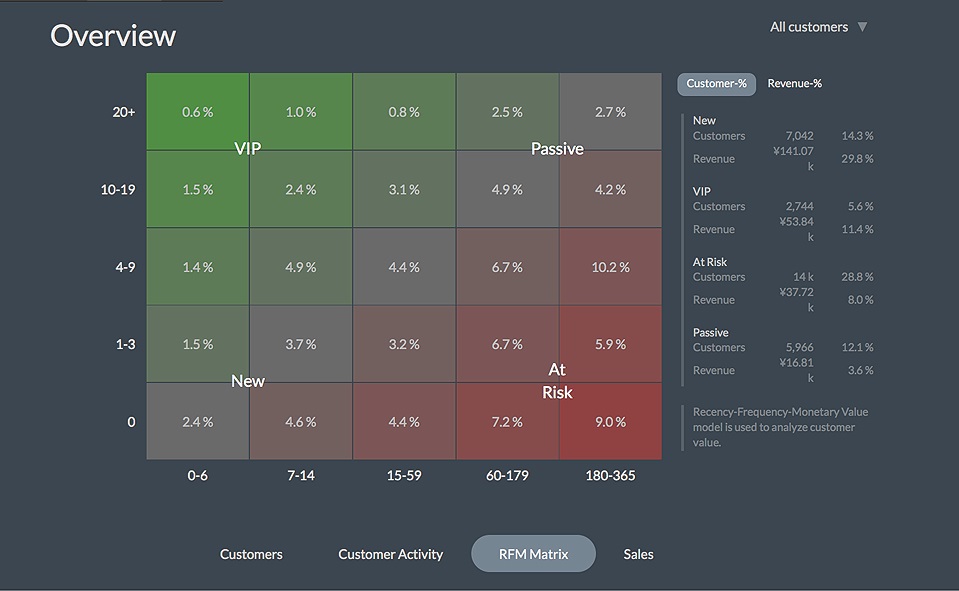This screenshot has height=591, width=959.
Task: Open the Customer Activity tab
Action: coord(390,554)
